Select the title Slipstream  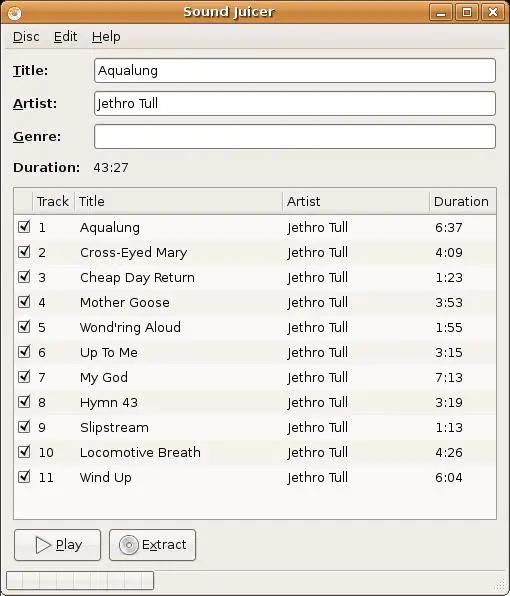(114, 428)
